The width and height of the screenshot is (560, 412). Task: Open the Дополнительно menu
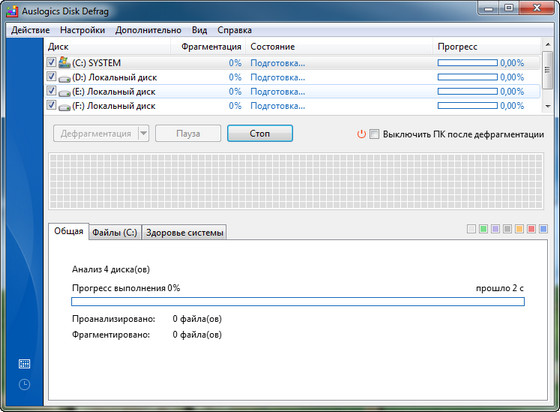(148, 30)
